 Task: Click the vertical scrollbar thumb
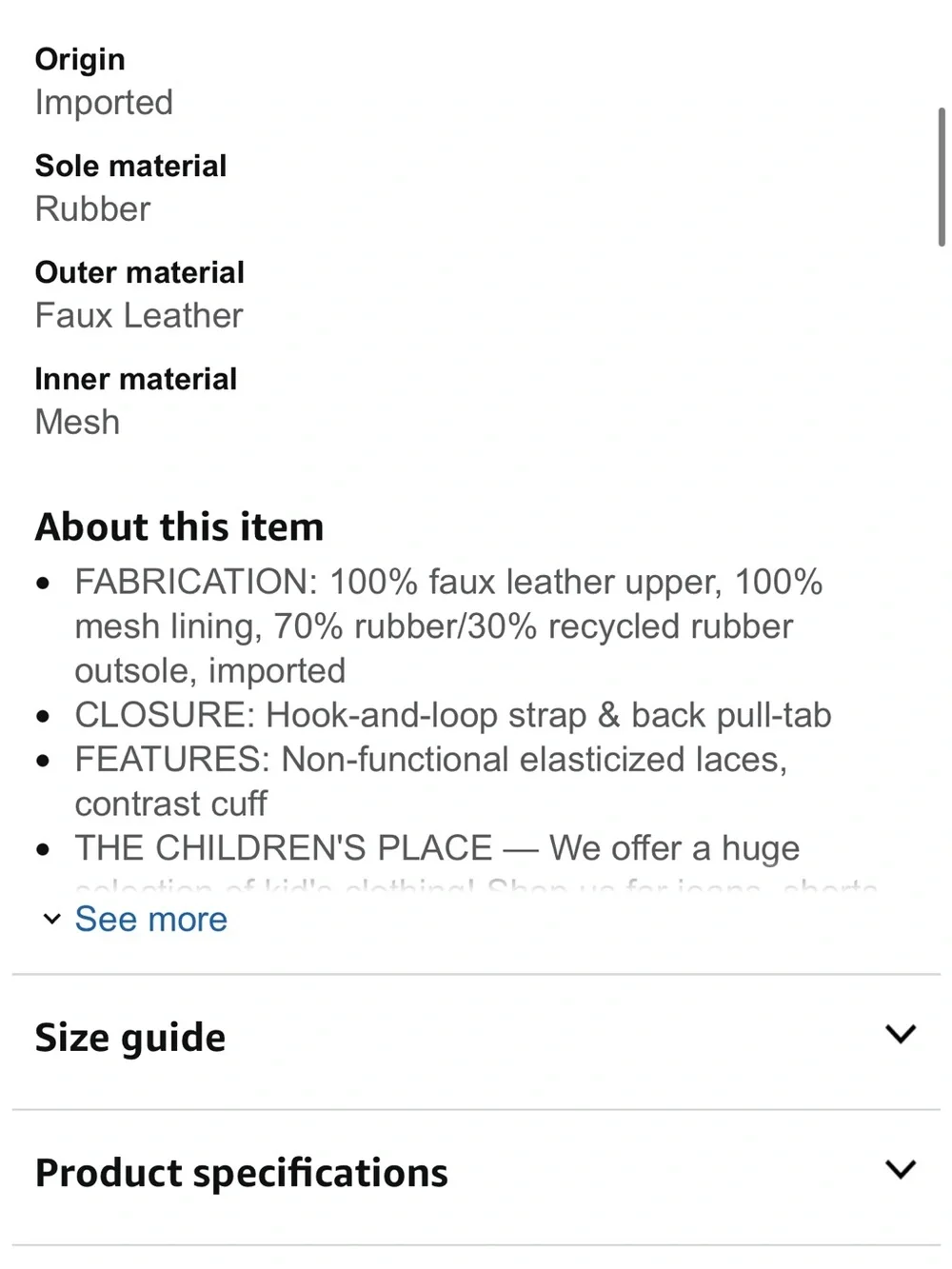pos(942,177)
